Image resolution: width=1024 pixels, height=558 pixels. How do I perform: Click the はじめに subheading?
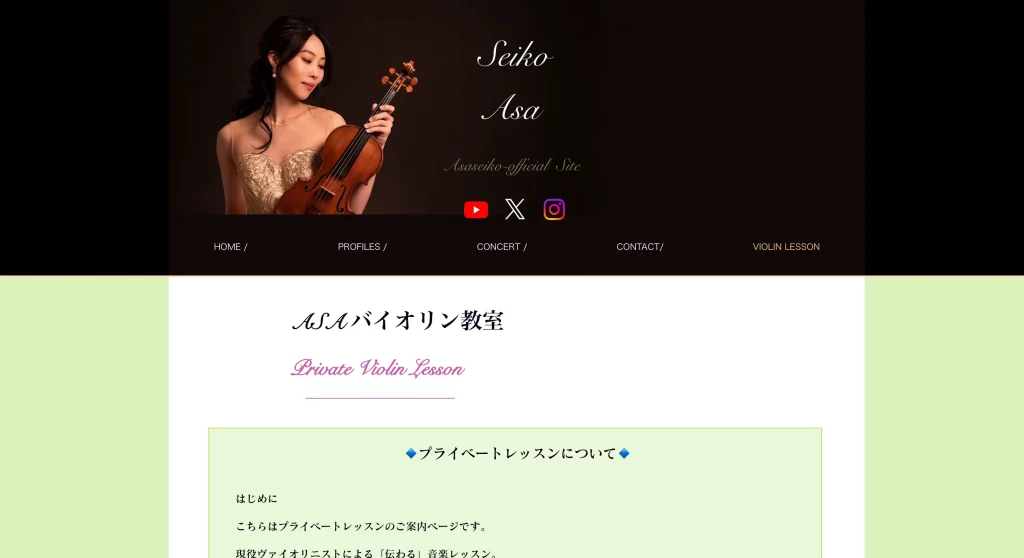tap(257, 499)
